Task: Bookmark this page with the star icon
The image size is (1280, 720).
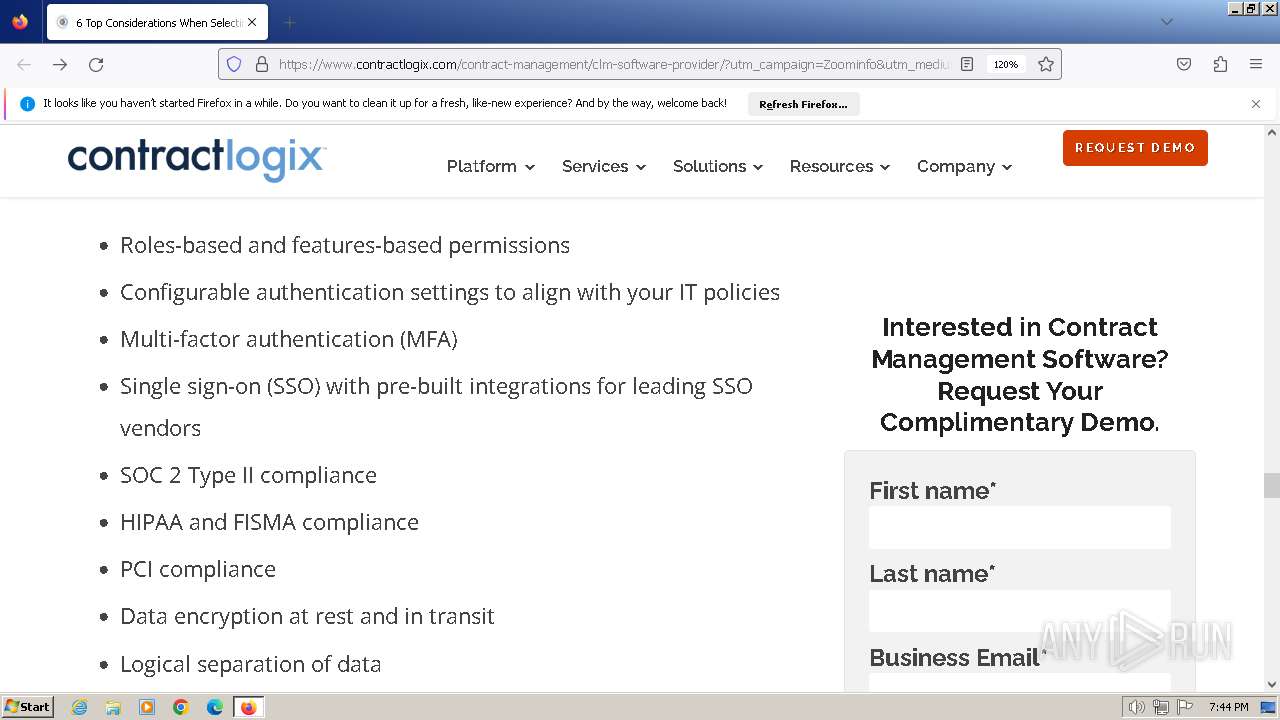Action: pyautogui.click(x=1046, y=64)
